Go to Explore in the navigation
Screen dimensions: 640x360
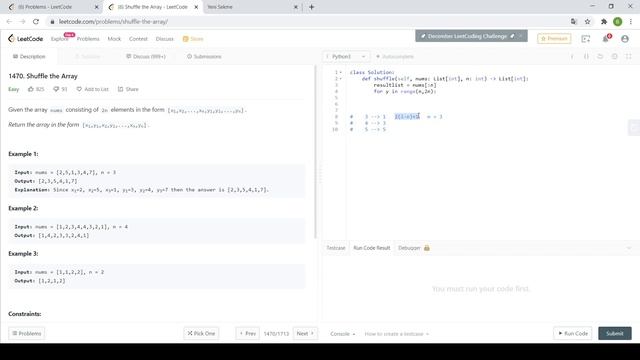pos(60,39)
